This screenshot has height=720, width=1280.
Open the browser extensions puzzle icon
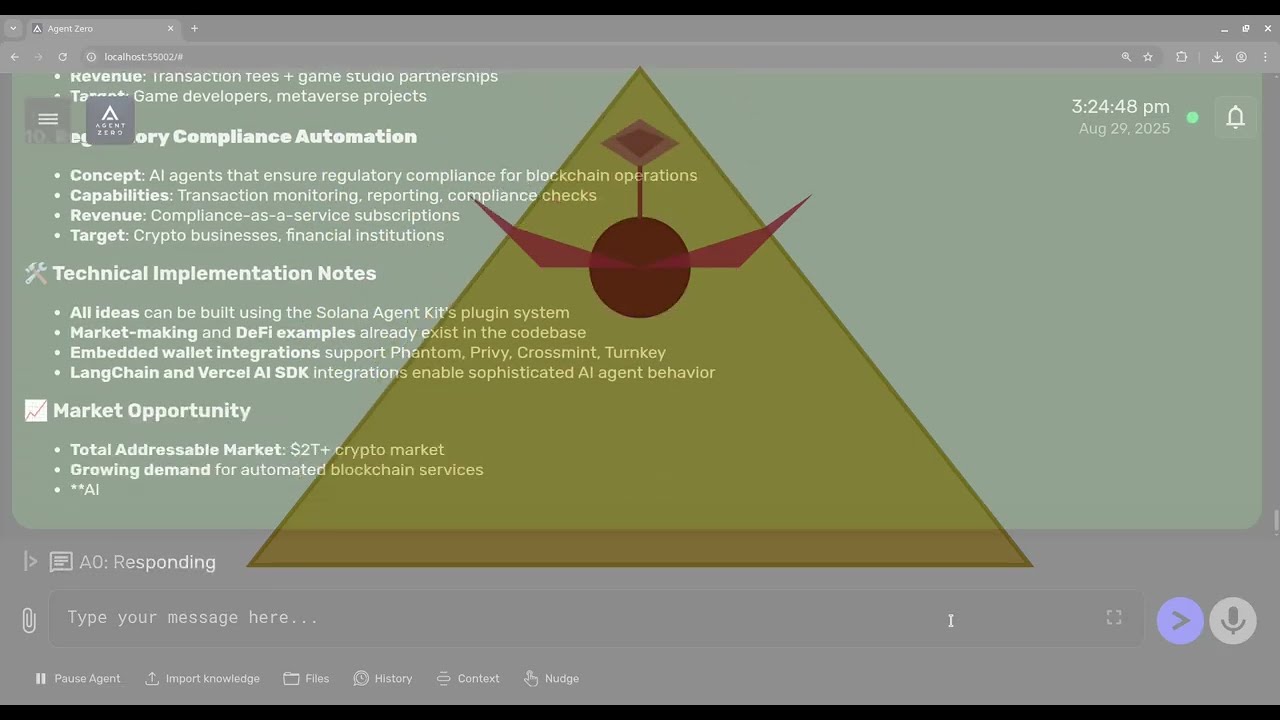1181,57
